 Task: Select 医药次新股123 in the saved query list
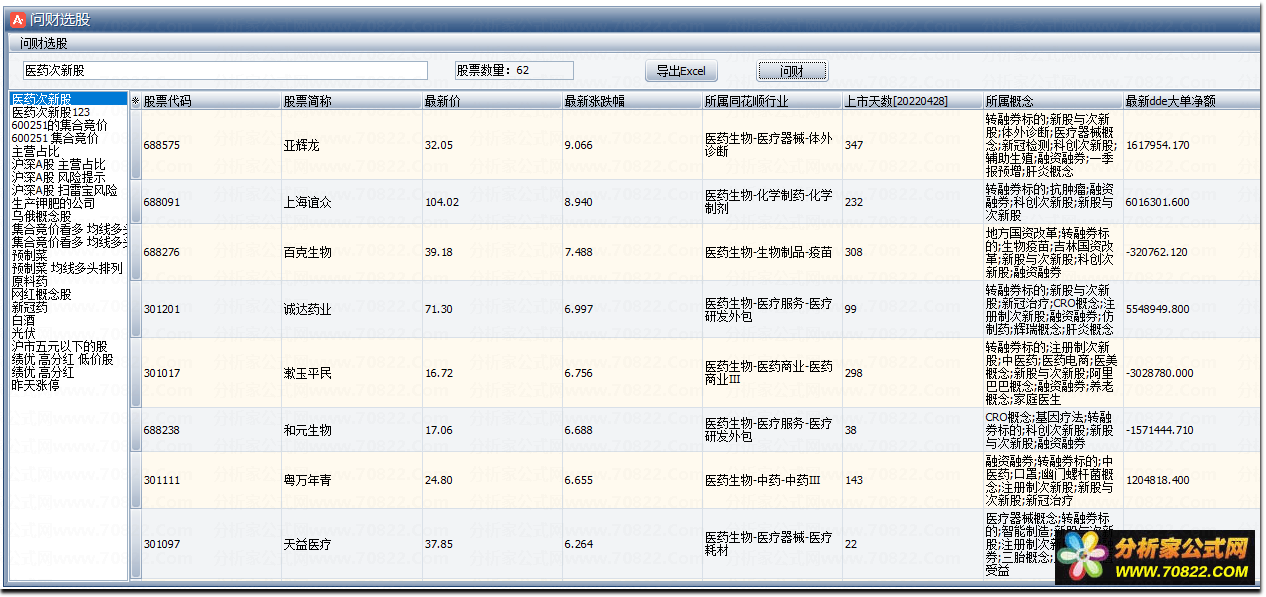51,112
